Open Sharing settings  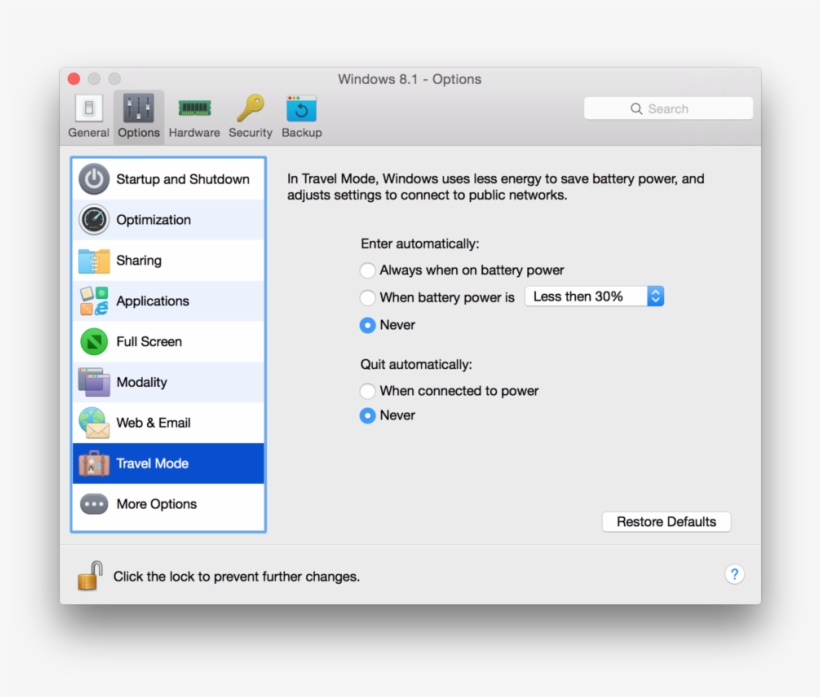coord(168,260)
